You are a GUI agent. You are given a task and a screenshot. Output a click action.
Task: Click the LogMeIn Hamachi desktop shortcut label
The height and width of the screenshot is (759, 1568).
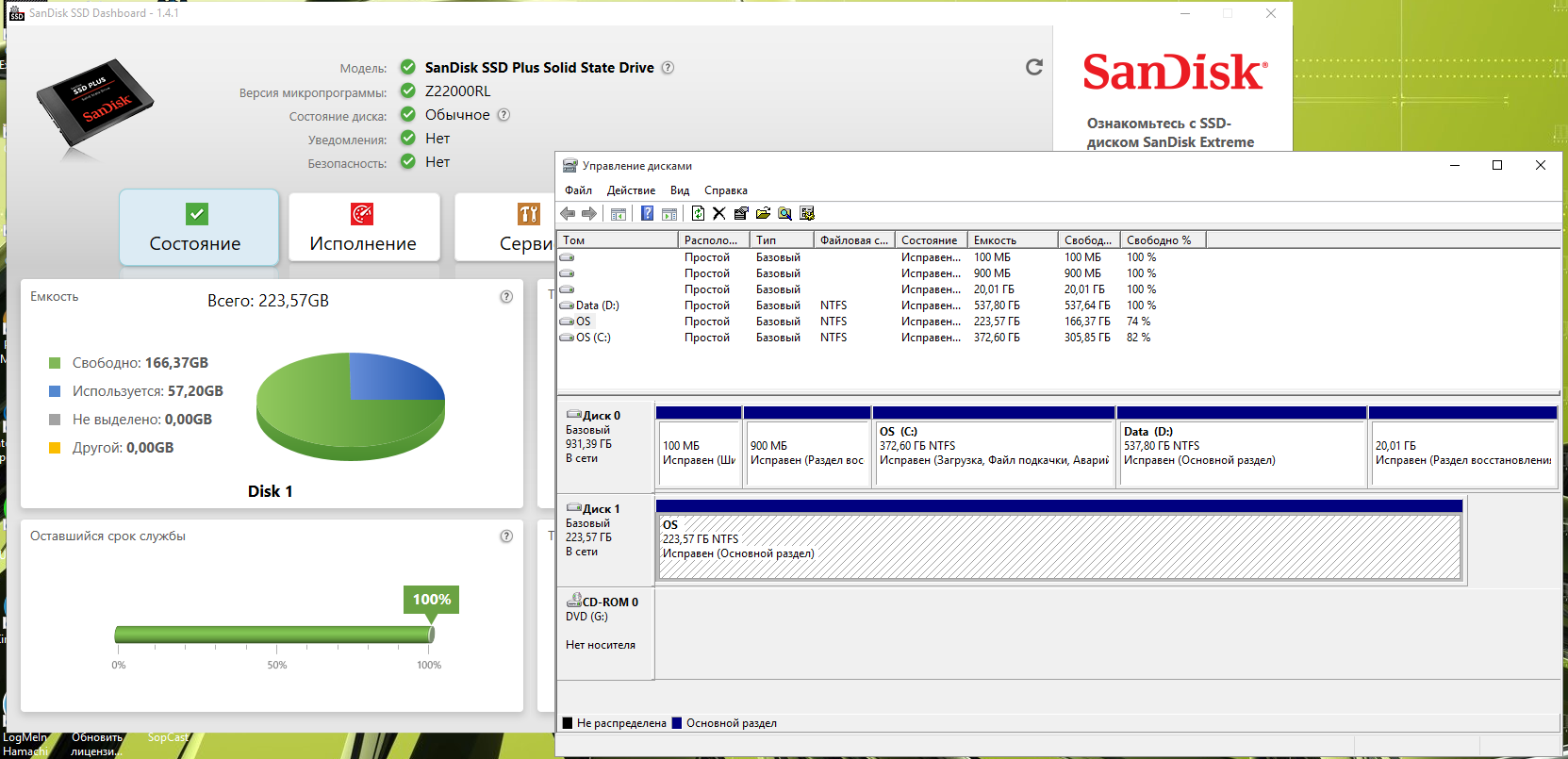click(x=25, y=744)
